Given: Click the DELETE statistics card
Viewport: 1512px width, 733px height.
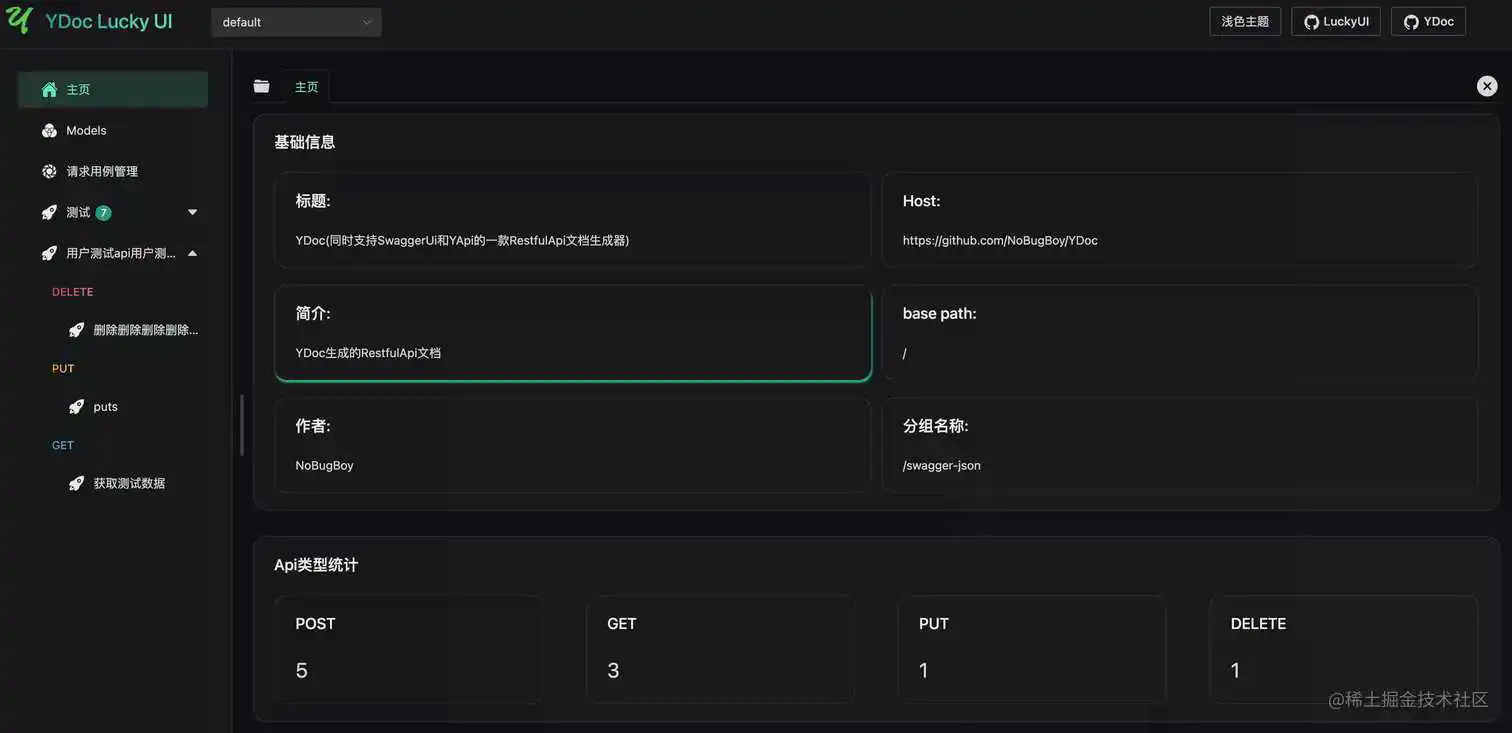Looking at the screenshot, I should click(x=1343, y=649).
